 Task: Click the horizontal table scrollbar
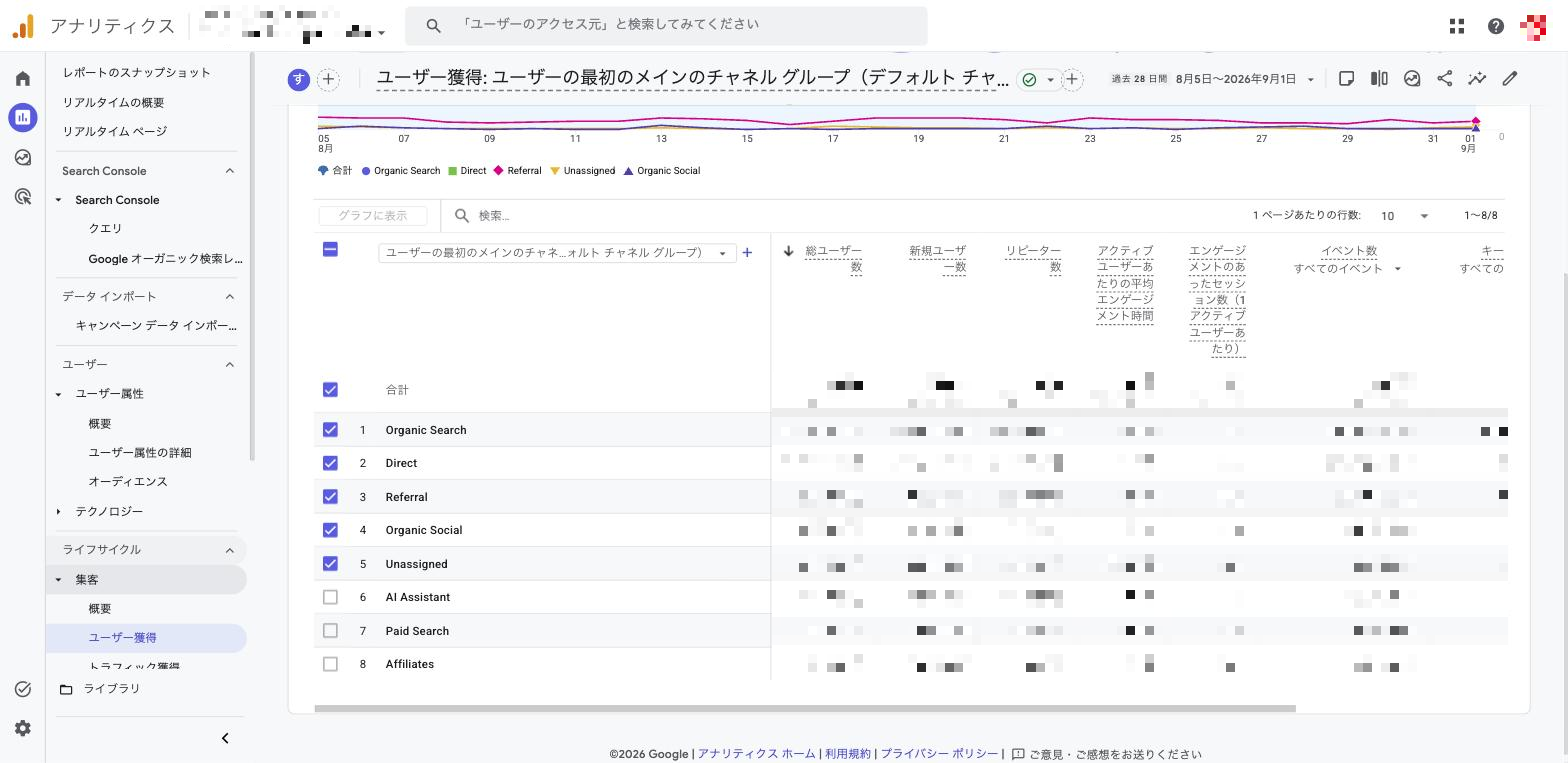805,708
